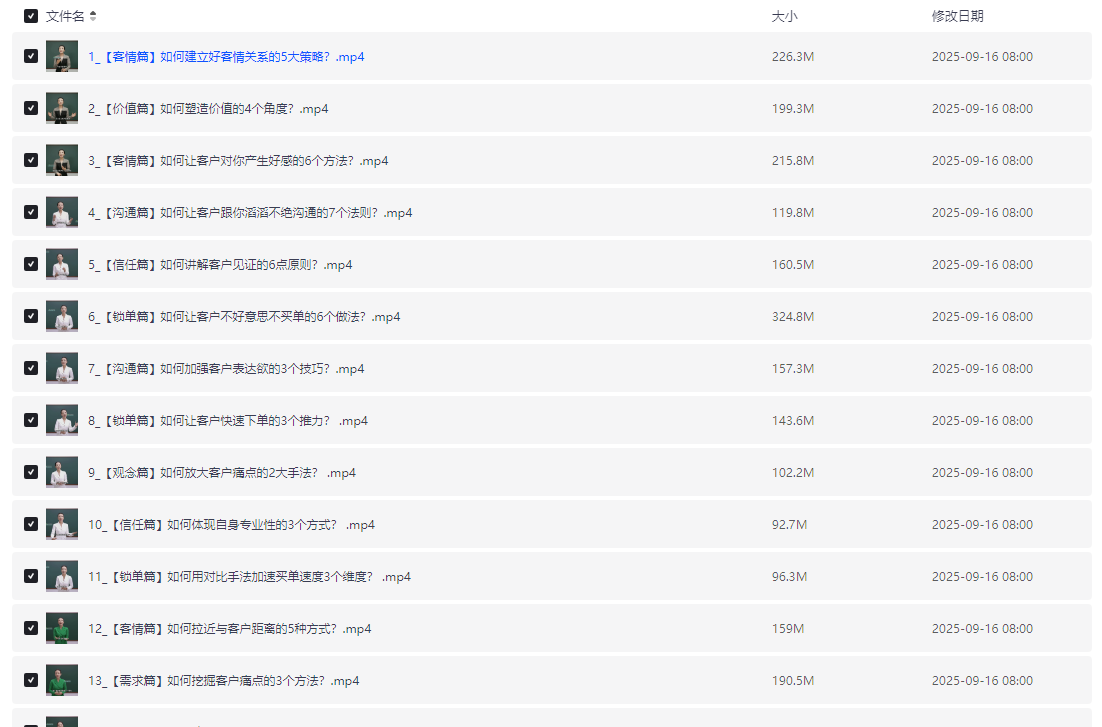Sort by the 修改日期 column header

[x=957, y=16]
